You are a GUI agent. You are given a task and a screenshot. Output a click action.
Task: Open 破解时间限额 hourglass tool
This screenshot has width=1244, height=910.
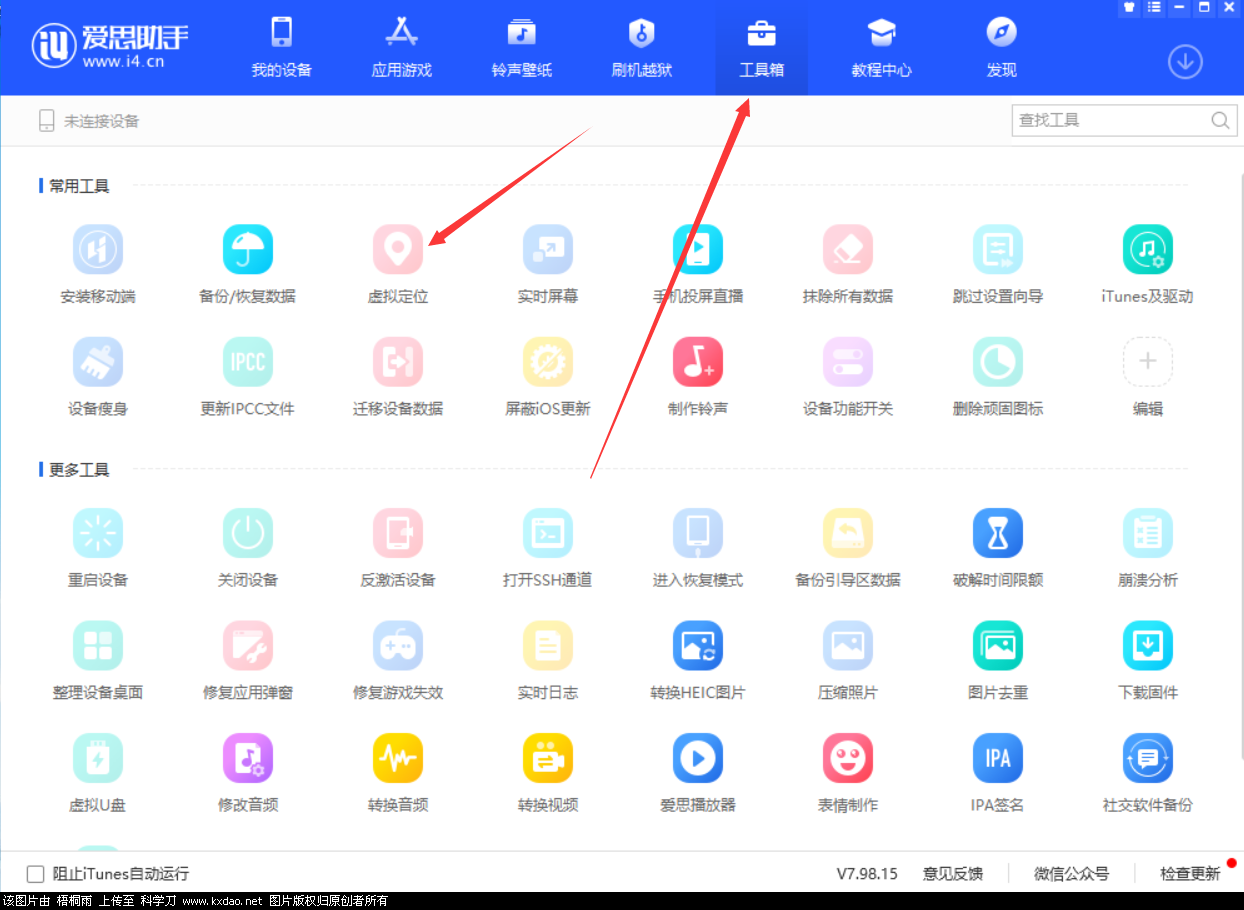pos(998,533)
